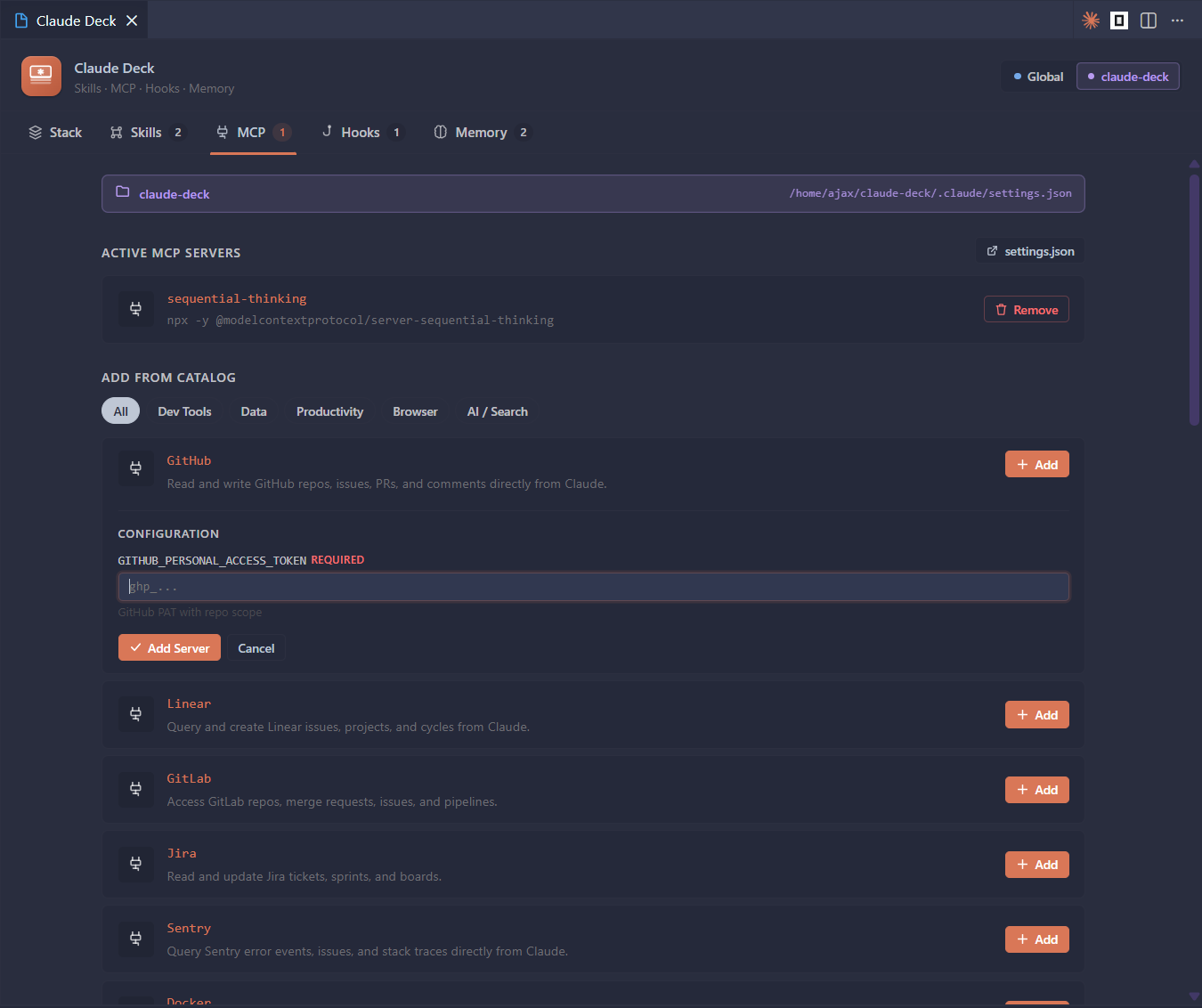Split the editor using the split-layout icon

[x=1149, y=20]
